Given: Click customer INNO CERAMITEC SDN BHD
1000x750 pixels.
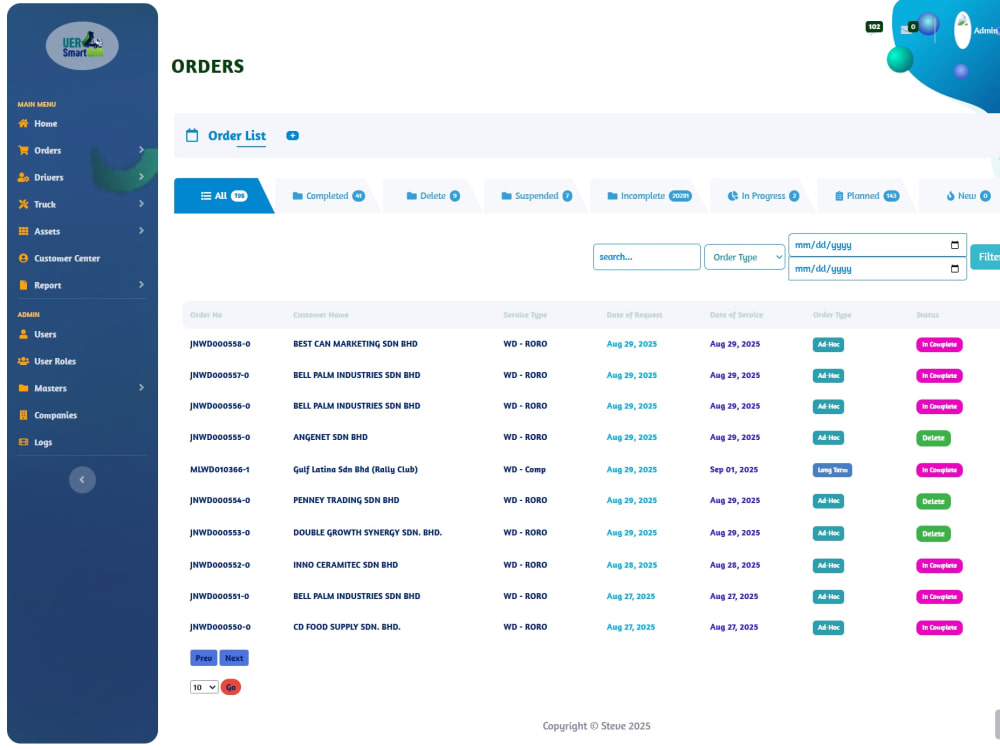Looking at the screenshot, I should click(346, 565).
